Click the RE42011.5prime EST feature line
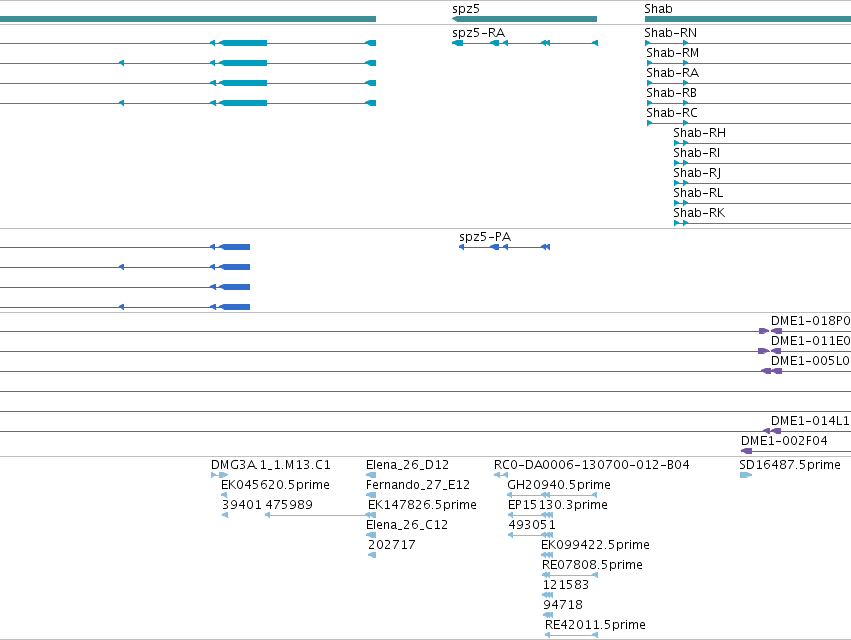This screenshot has width=851, height=640. point(571,635)
